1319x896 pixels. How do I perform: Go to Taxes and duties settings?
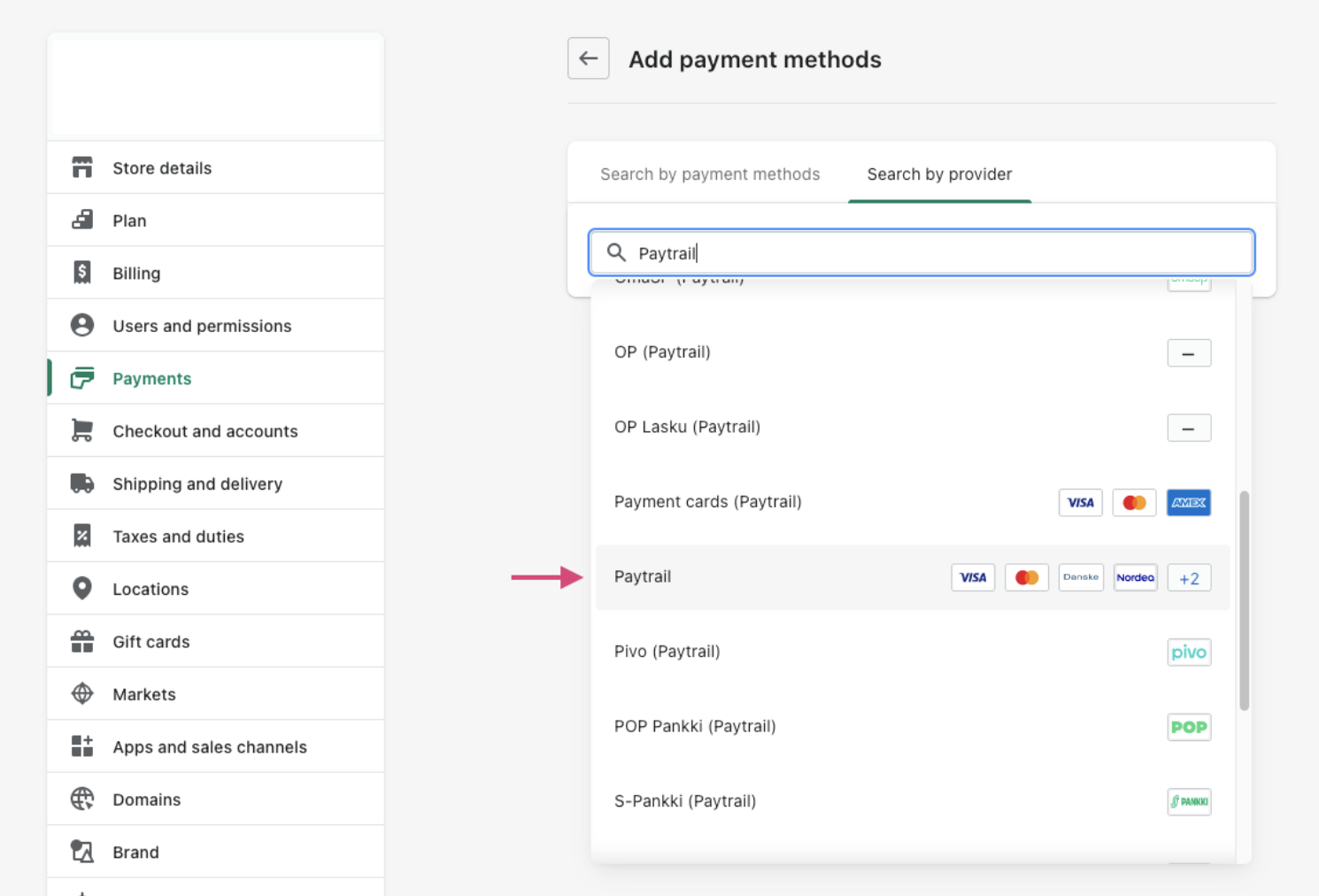178,537
